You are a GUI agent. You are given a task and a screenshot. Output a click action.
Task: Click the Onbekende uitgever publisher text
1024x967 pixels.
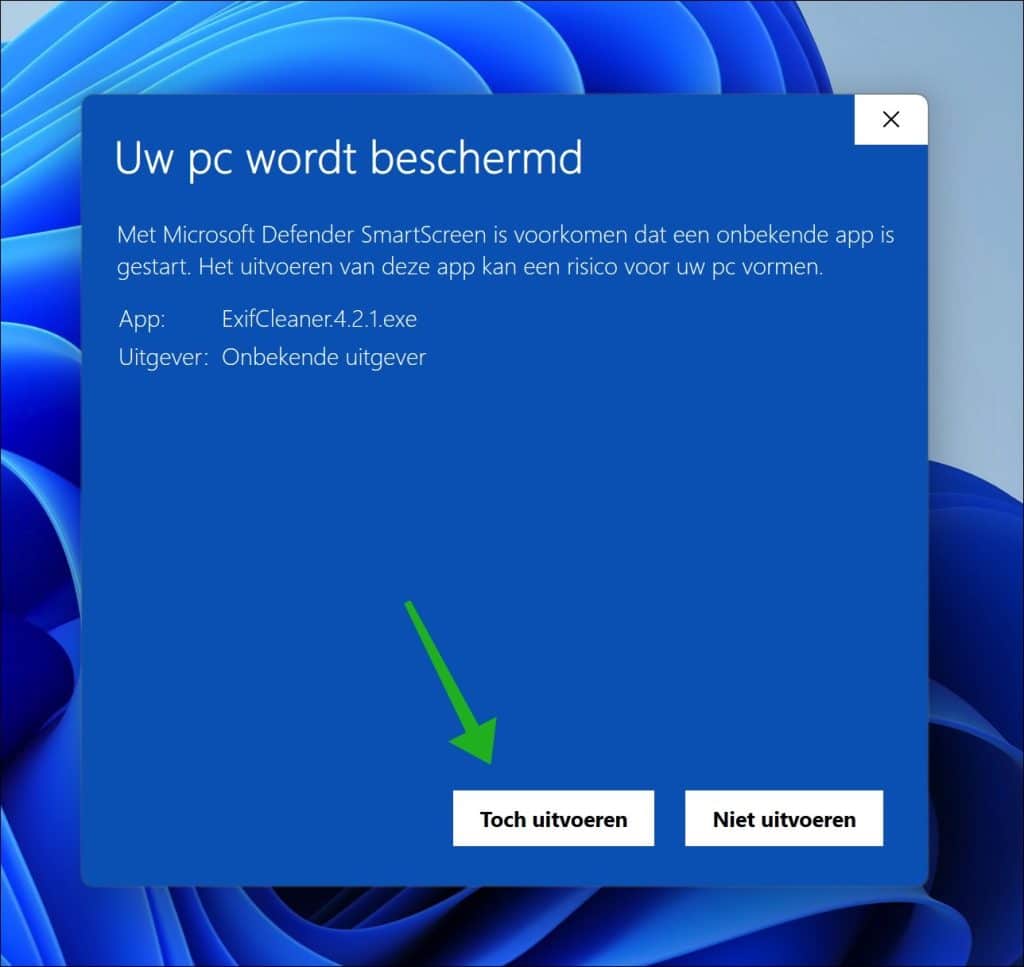[x=324, y=357]
